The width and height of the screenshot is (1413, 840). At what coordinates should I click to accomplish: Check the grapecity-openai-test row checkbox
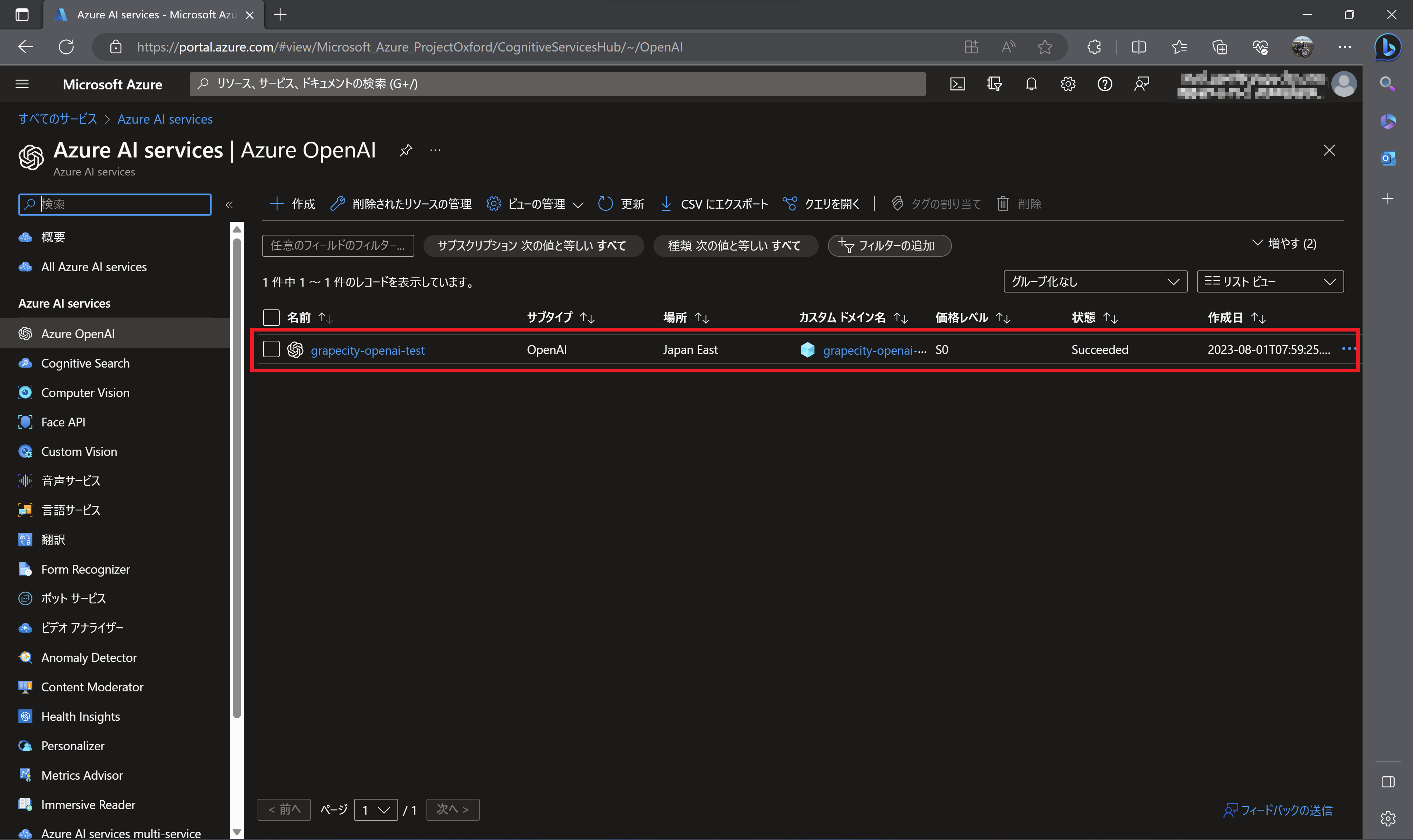271,349
